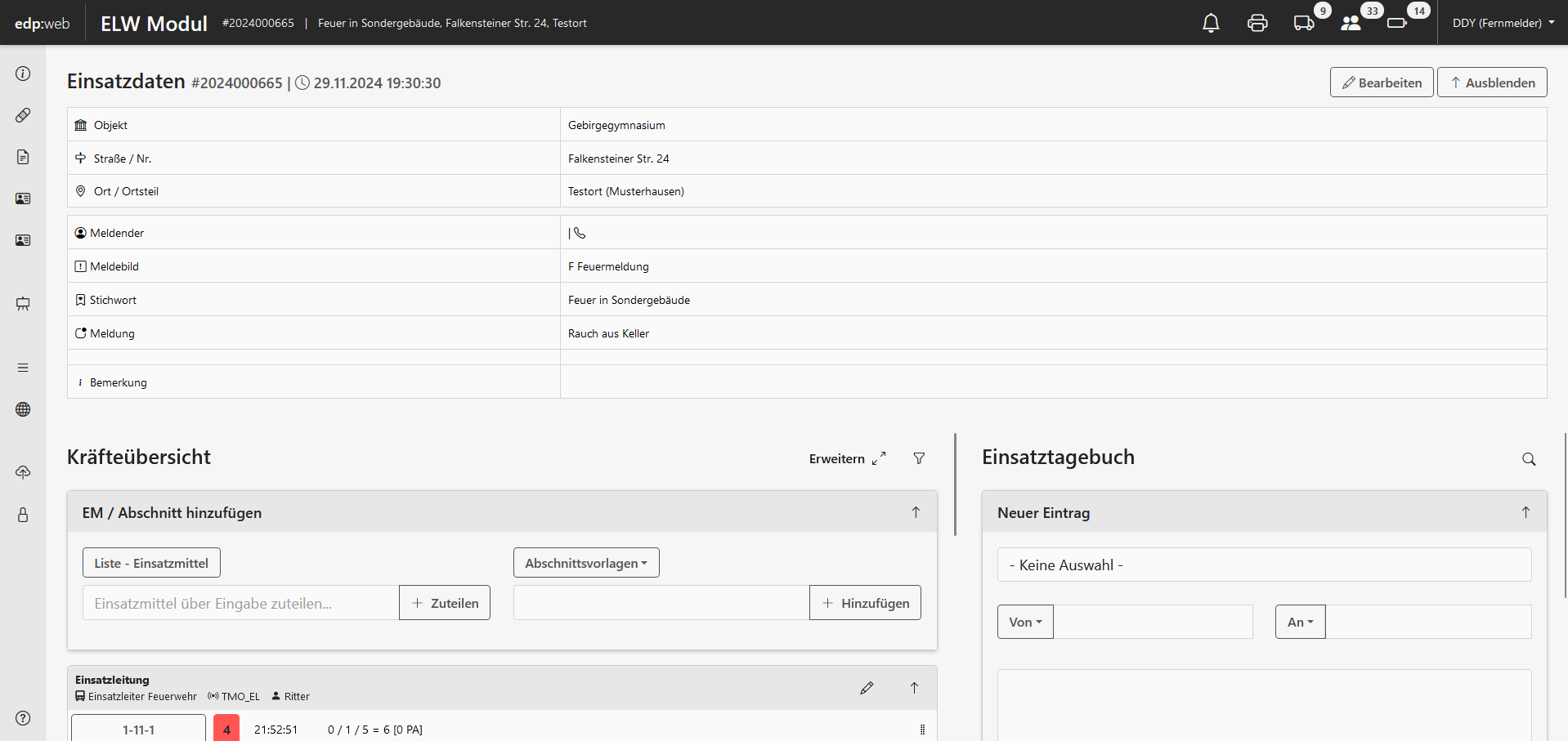
Task: Open the An dropdown
Action: click(x=1300, y=622)
